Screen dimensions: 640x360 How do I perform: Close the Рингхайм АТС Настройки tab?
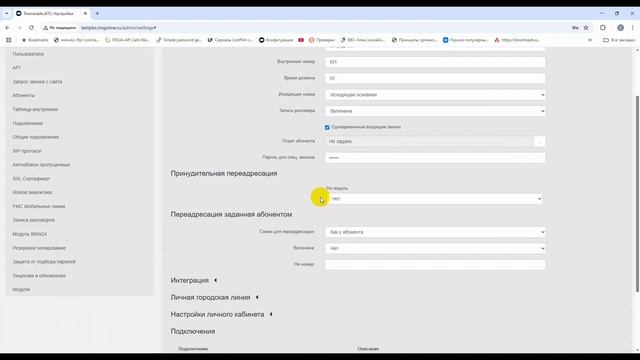[x=85, y=13]
